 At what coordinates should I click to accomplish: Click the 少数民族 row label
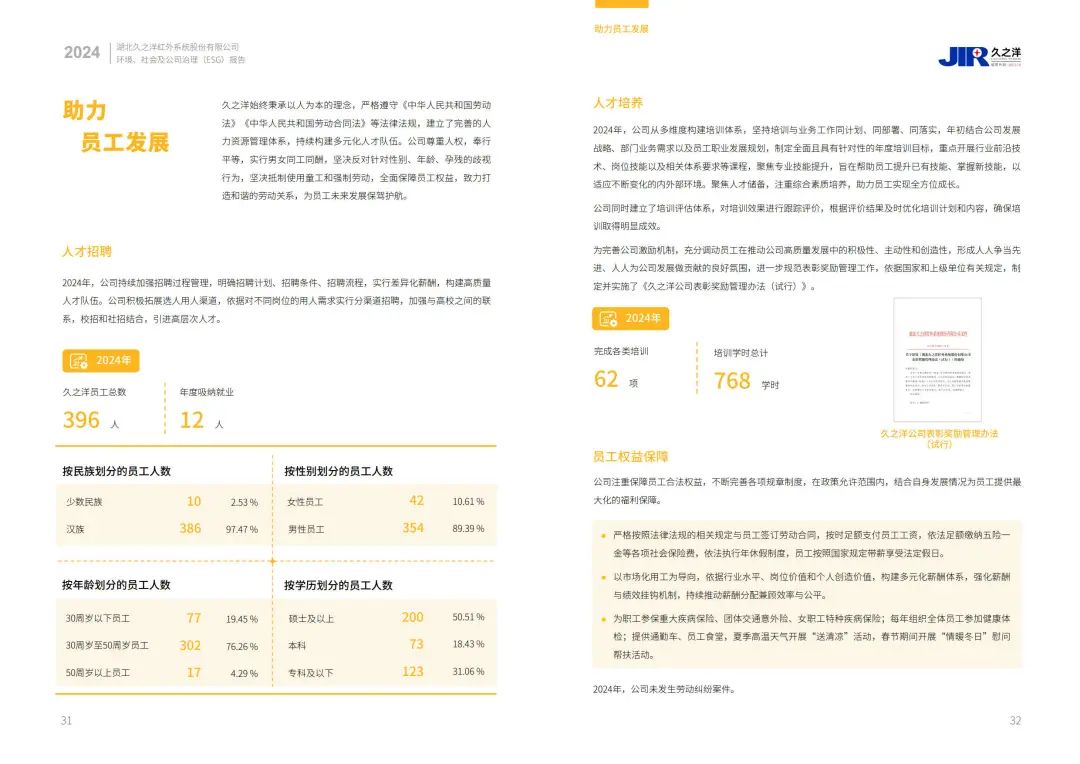point(84,502)
